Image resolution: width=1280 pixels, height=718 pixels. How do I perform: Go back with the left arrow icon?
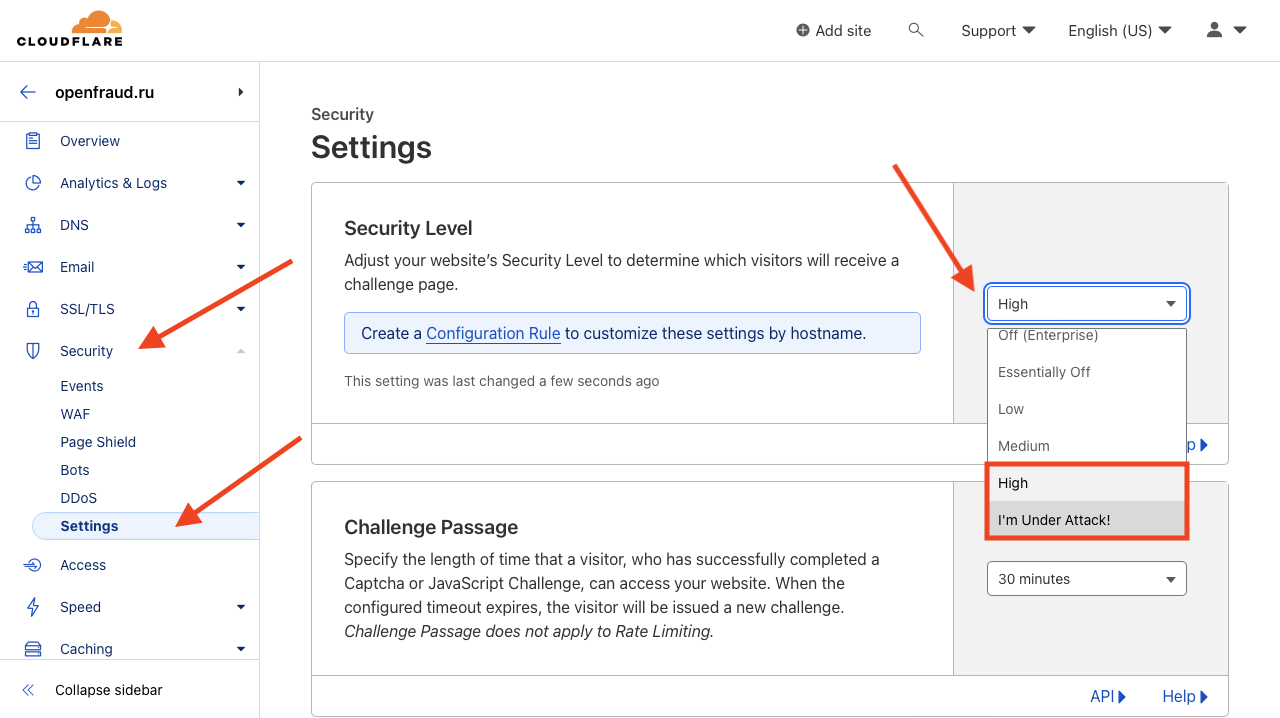[28, 92]
